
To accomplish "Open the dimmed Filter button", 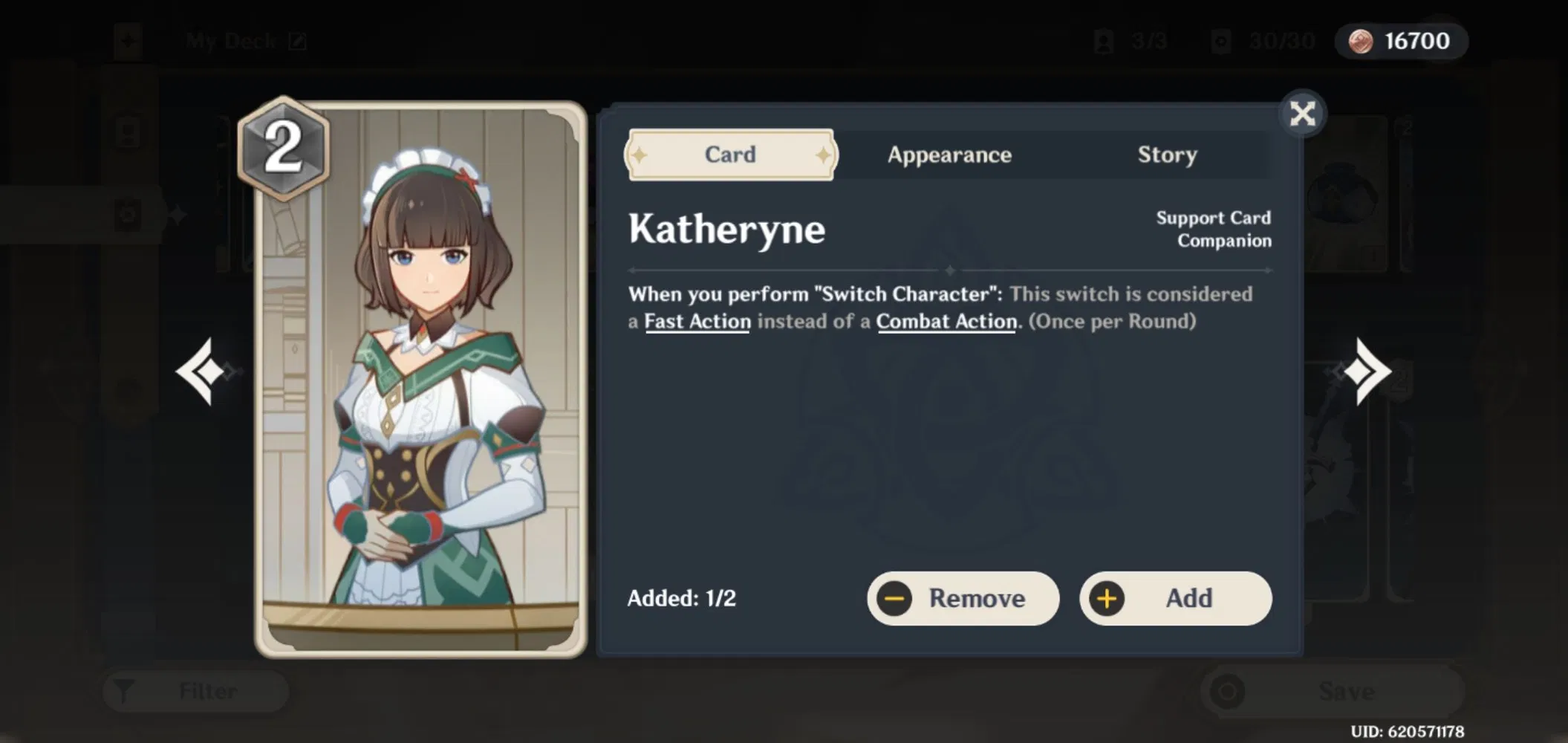I will coord(195,692).
